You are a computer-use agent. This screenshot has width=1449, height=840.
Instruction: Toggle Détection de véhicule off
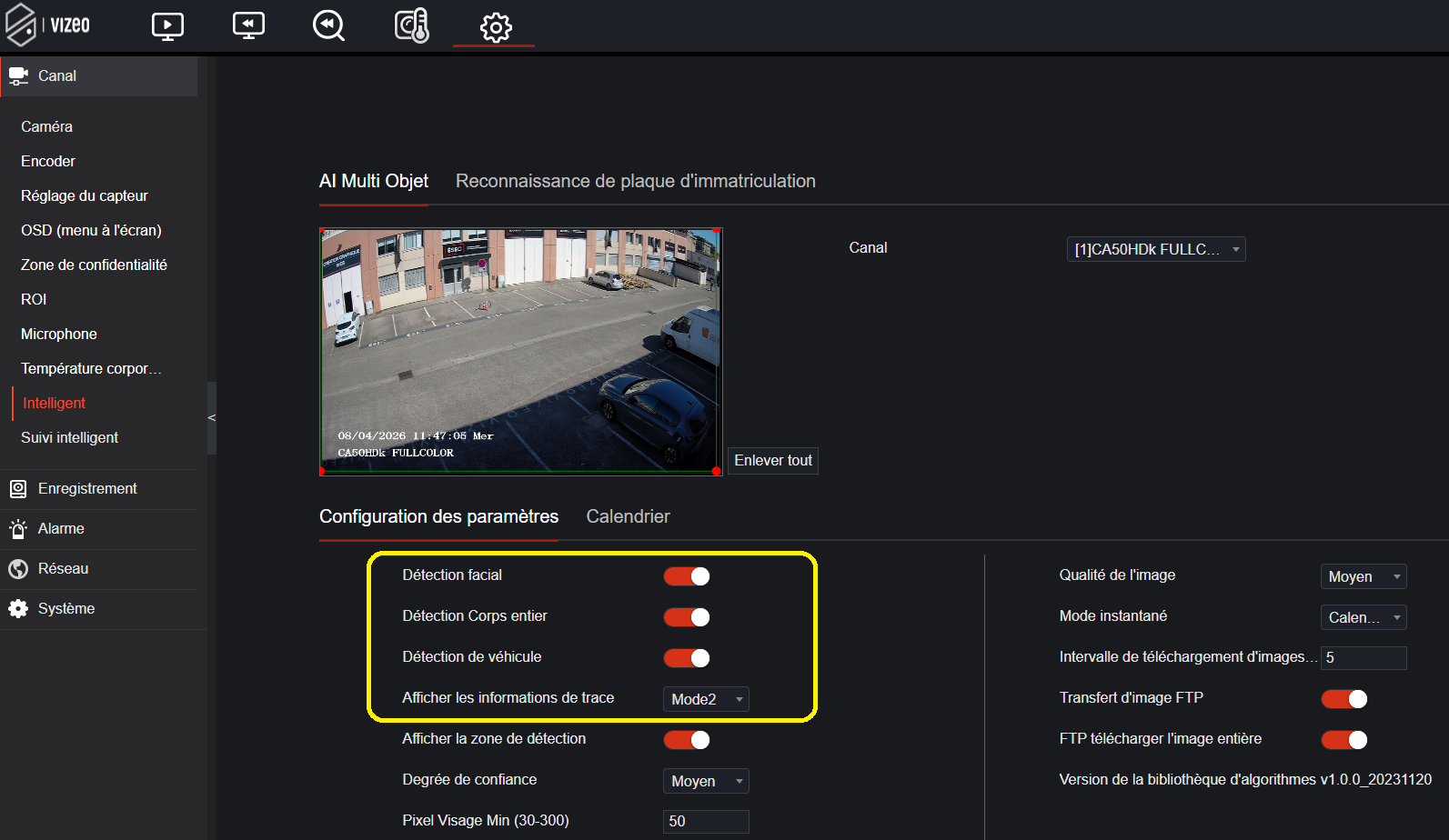[687, 658]
